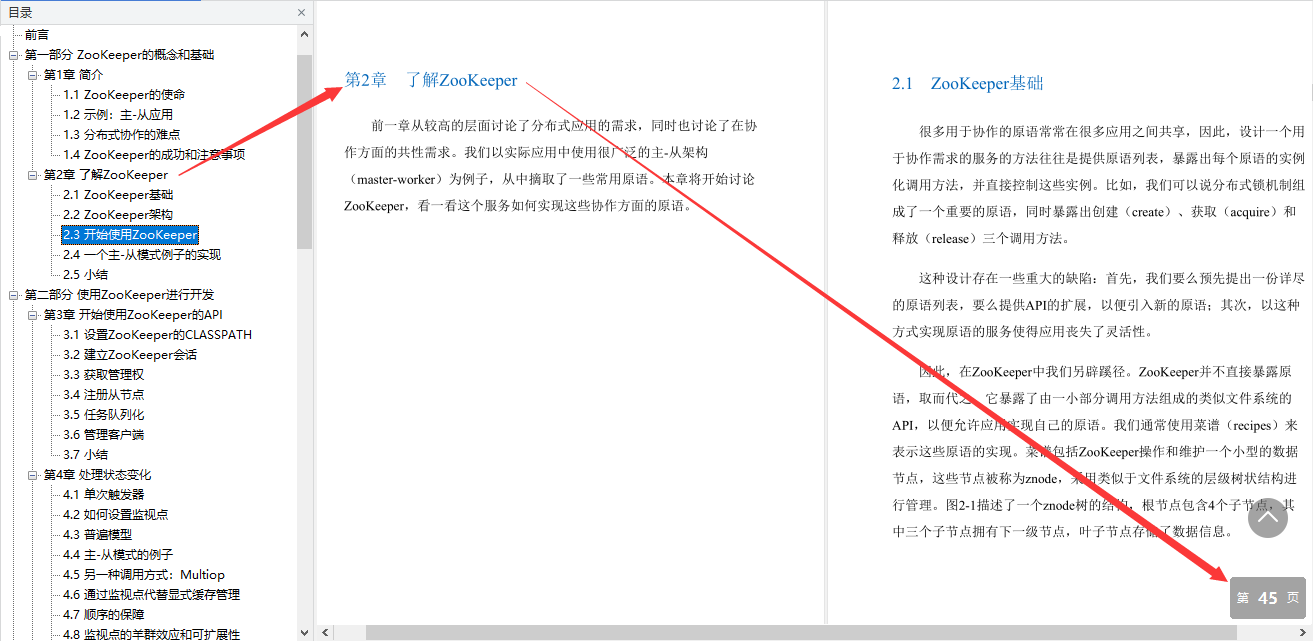Select 4.2 如何设置监视点
1313x641 pixels.
(116, 515)
